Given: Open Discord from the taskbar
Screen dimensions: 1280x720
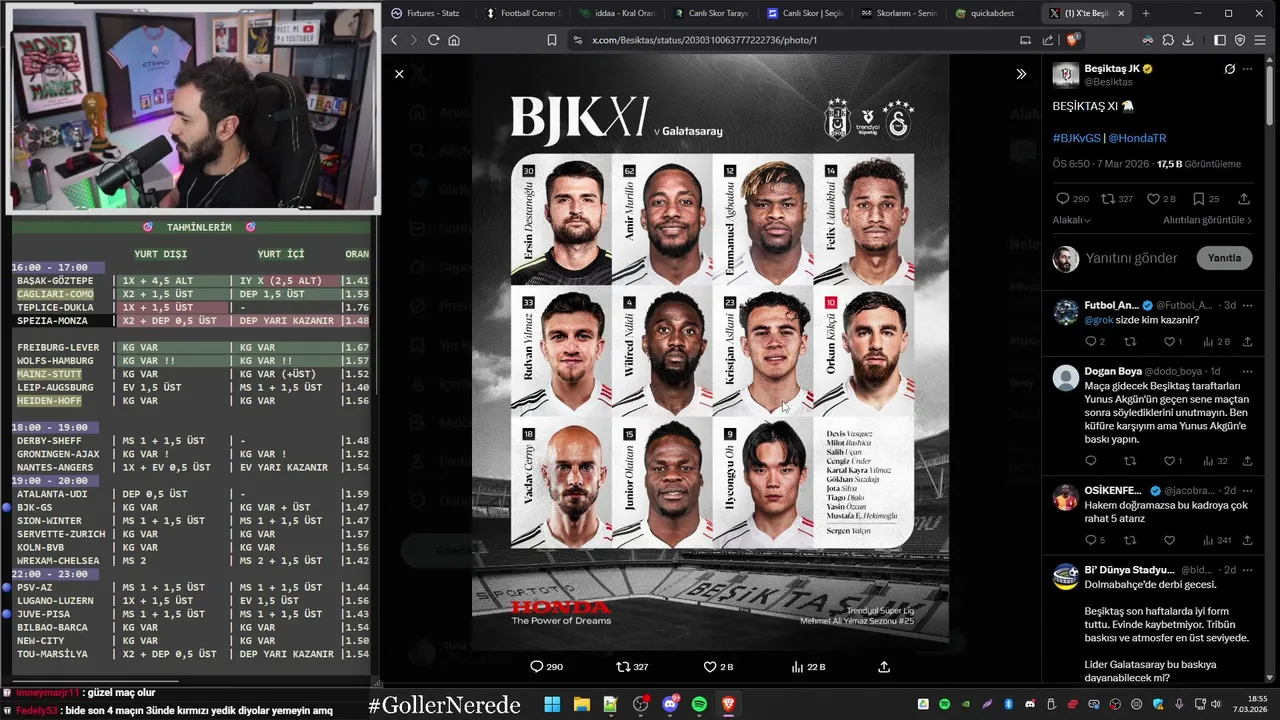Looking at the screenshot, I should (670, 705).
